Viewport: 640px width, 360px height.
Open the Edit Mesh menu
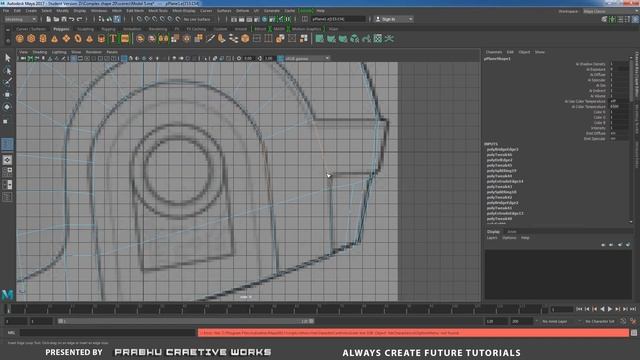[135, 11]
